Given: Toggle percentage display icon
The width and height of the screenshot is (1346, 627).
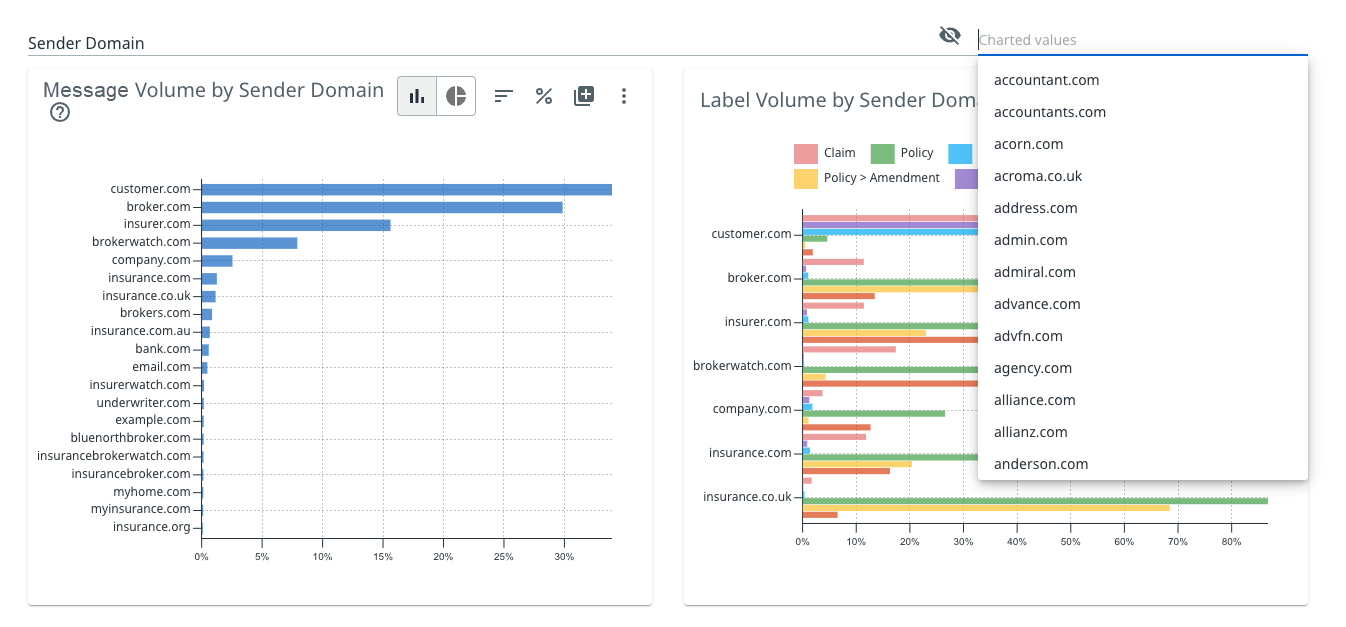Looking at the screenshot, I should click(544, 96).
